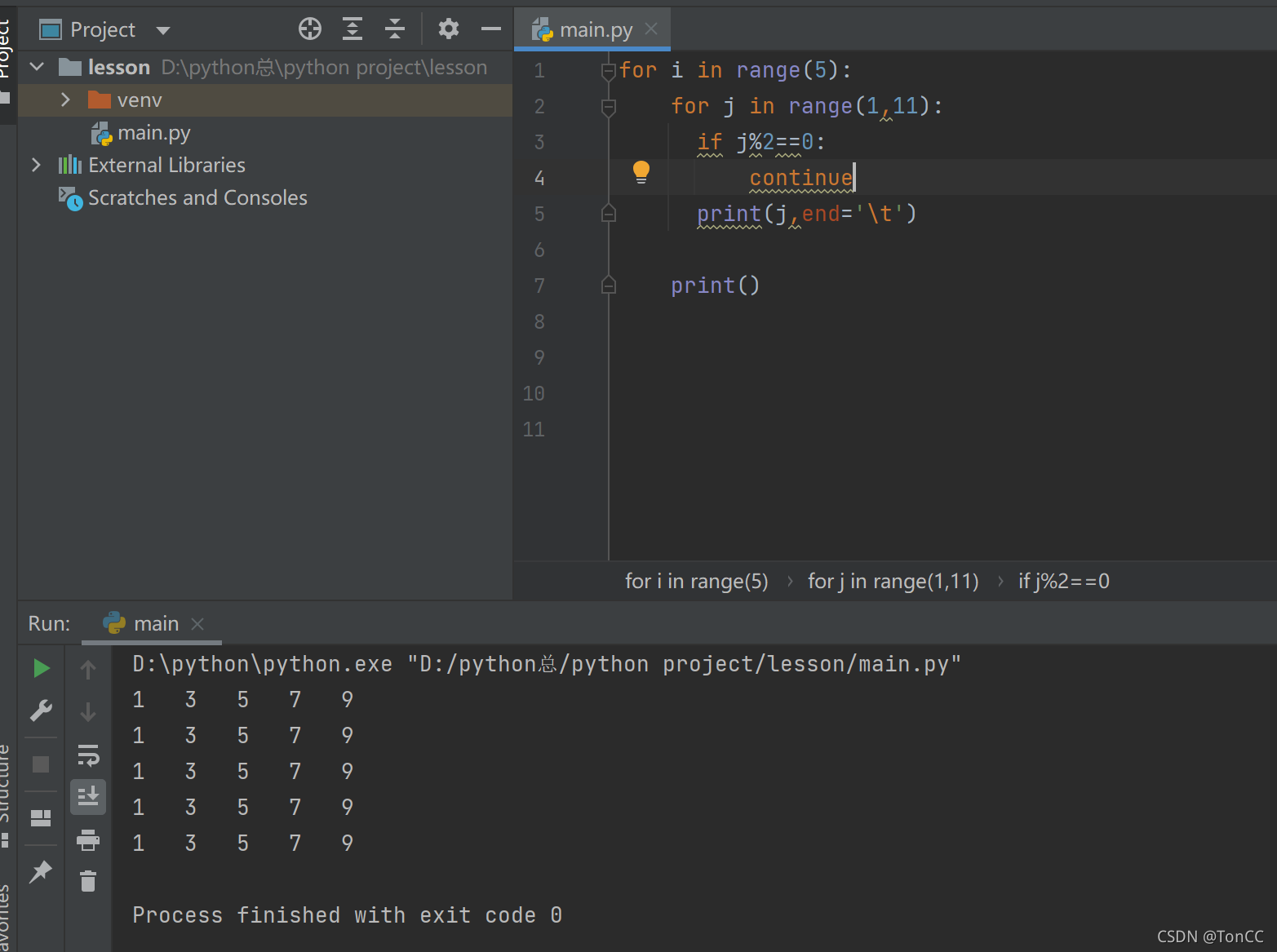1277x952 pixels.
Task: Open the Structure tool window side tab
Action: 7,794
